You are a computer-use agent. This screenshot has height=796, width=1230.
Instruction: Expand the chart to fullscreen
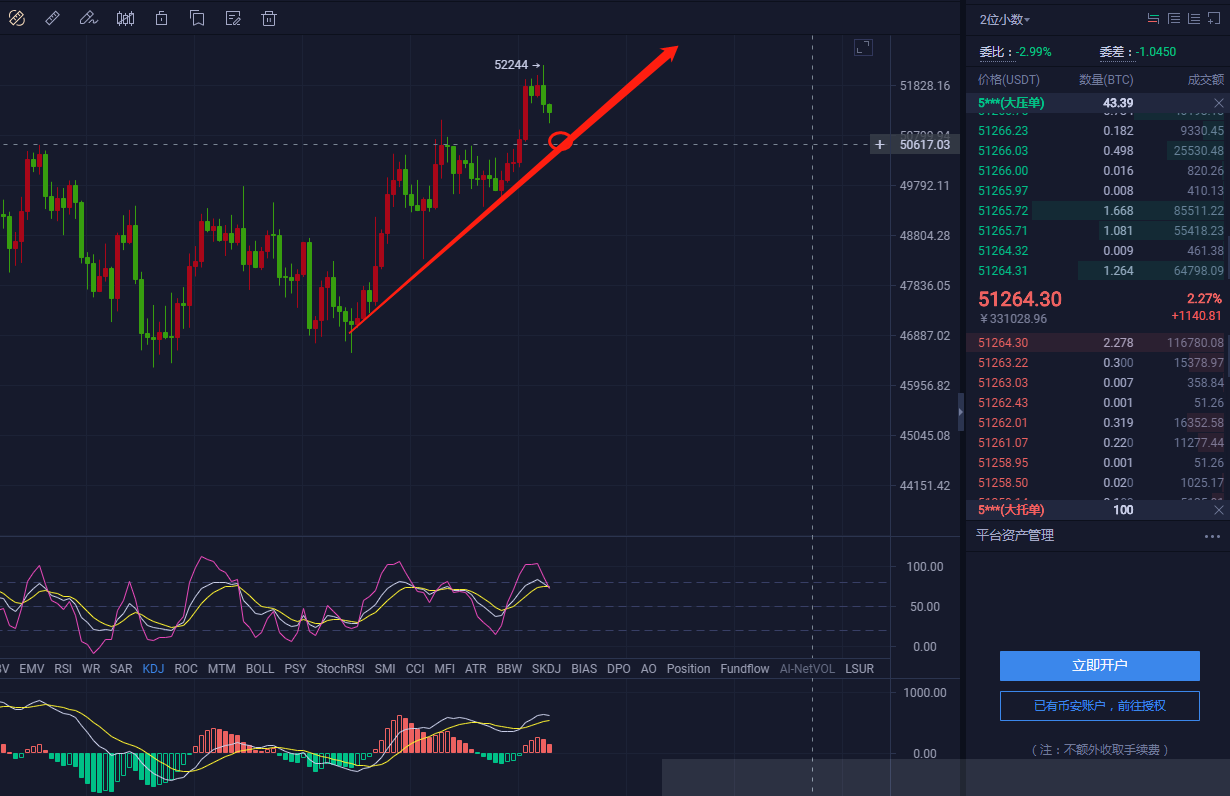(x=863, y=47)
